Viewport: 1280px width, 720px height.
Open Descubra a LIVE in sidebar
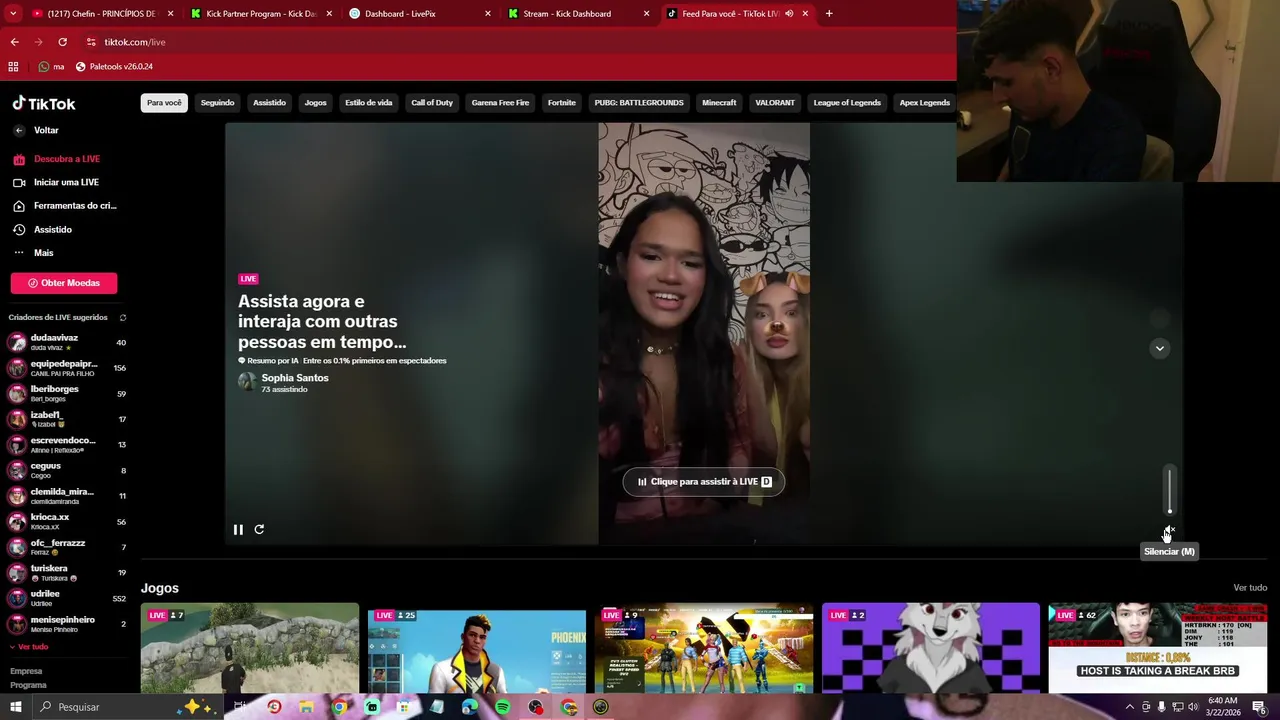[x=66, y=159]
